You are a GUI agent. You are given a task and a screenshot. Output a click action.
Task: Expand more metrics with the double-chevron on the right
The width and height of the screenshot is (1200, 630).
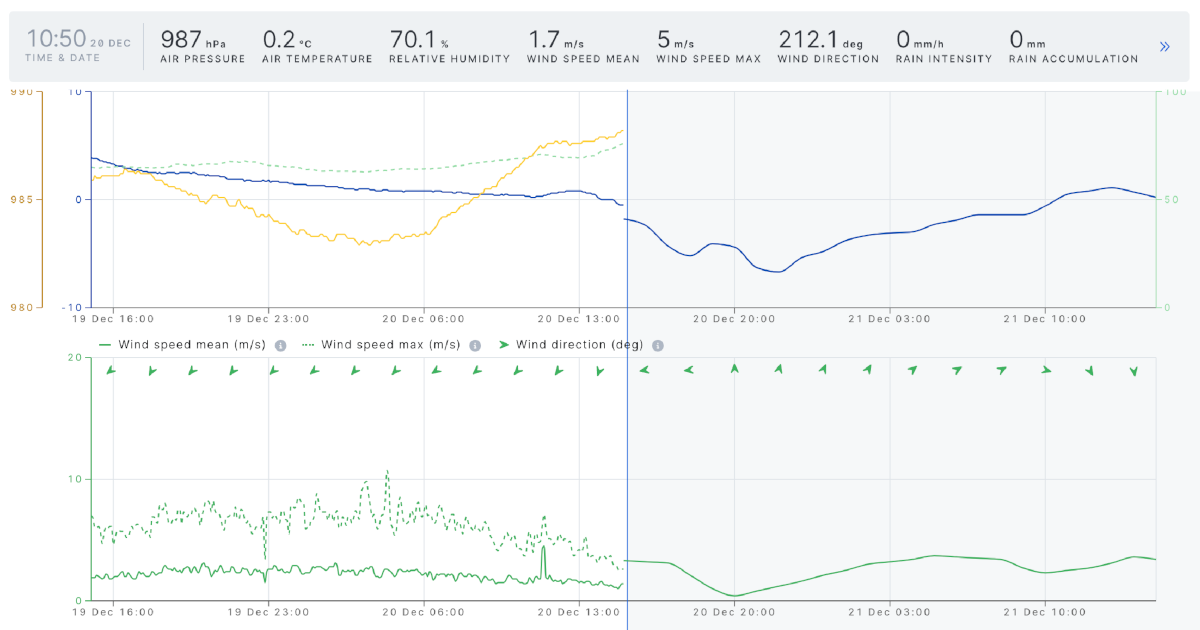(1163, 46)
